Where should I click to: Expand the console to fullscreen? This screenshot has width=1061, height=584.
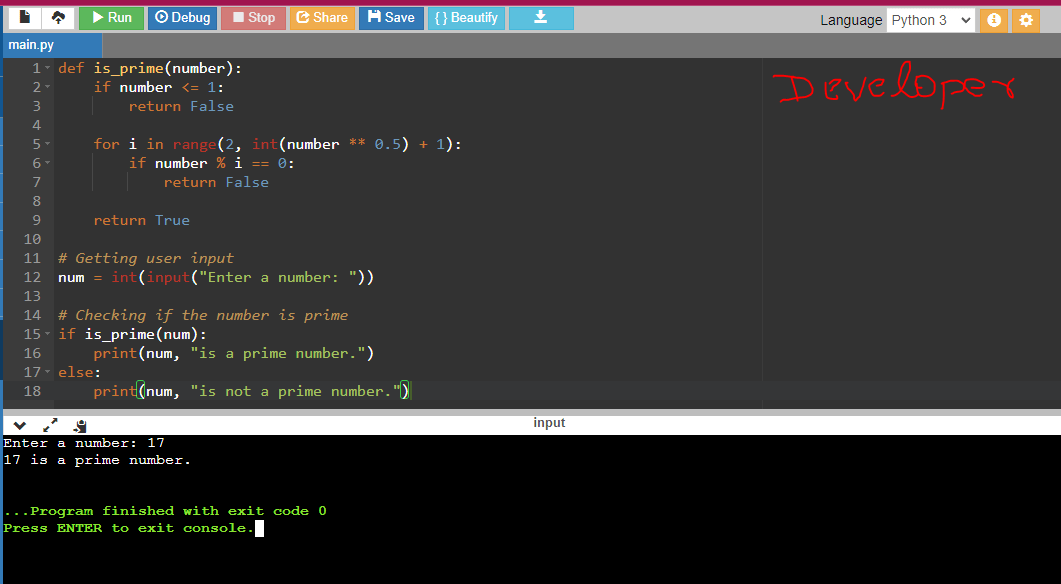[x=50, y=425]
